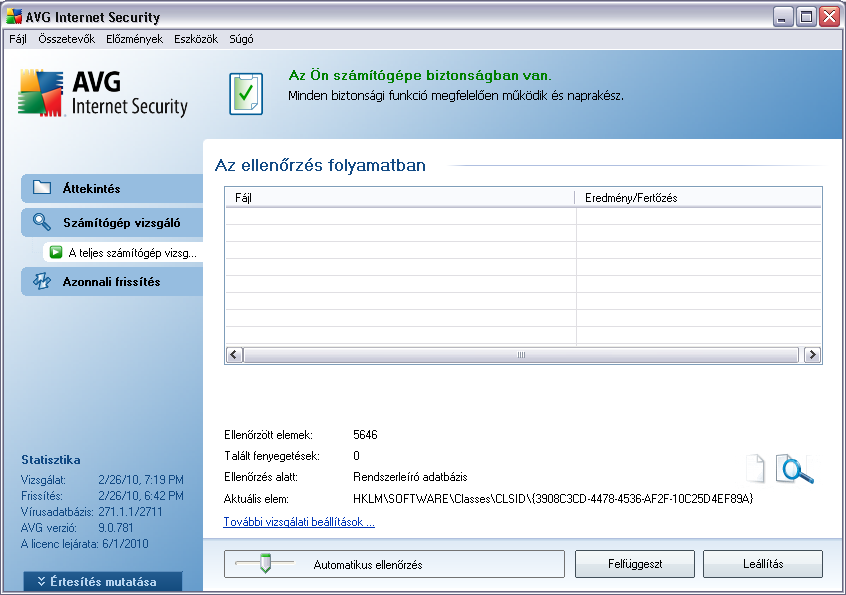Click the left arrow of horizontal scrollbar
The image size is (846, 595).
(234, 354)
